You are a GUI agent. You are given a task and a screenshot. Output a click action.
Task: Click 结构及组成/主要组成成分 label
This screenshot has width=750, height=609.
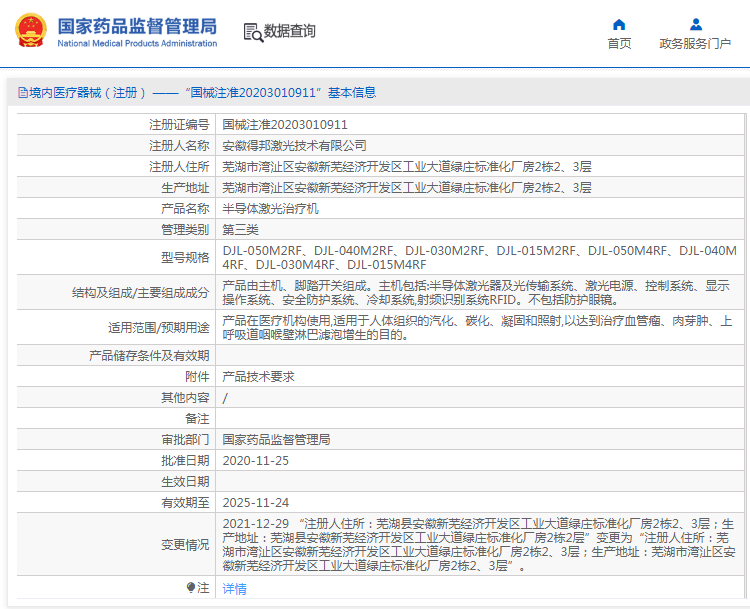click(x=141, y=292)
